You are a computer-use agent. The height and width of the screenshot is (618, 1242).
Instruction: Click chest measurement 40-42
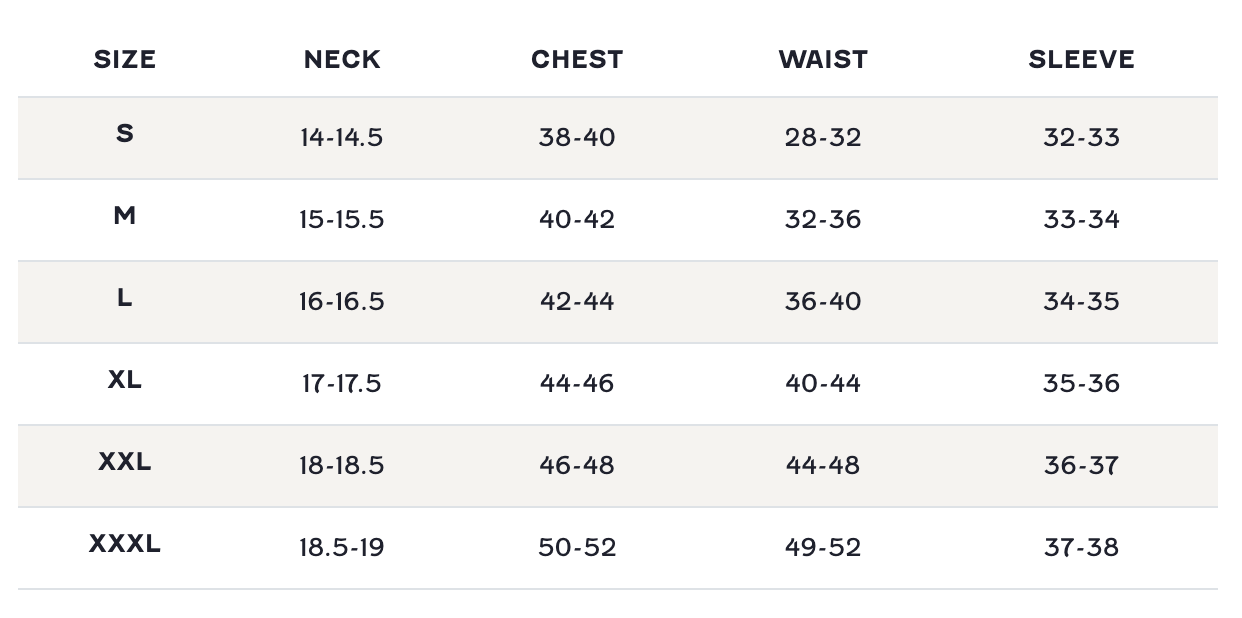(577, 220)
